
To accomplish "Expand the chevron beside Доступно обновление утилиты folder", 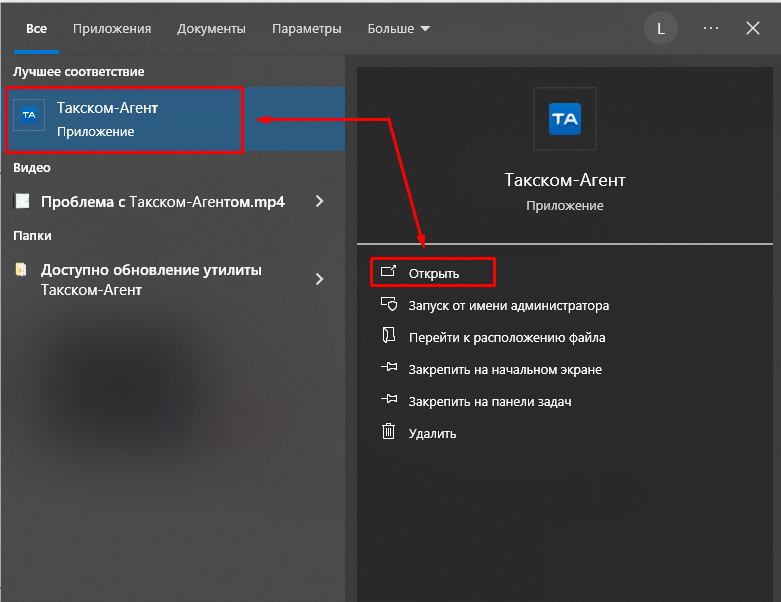I will 320,279.
